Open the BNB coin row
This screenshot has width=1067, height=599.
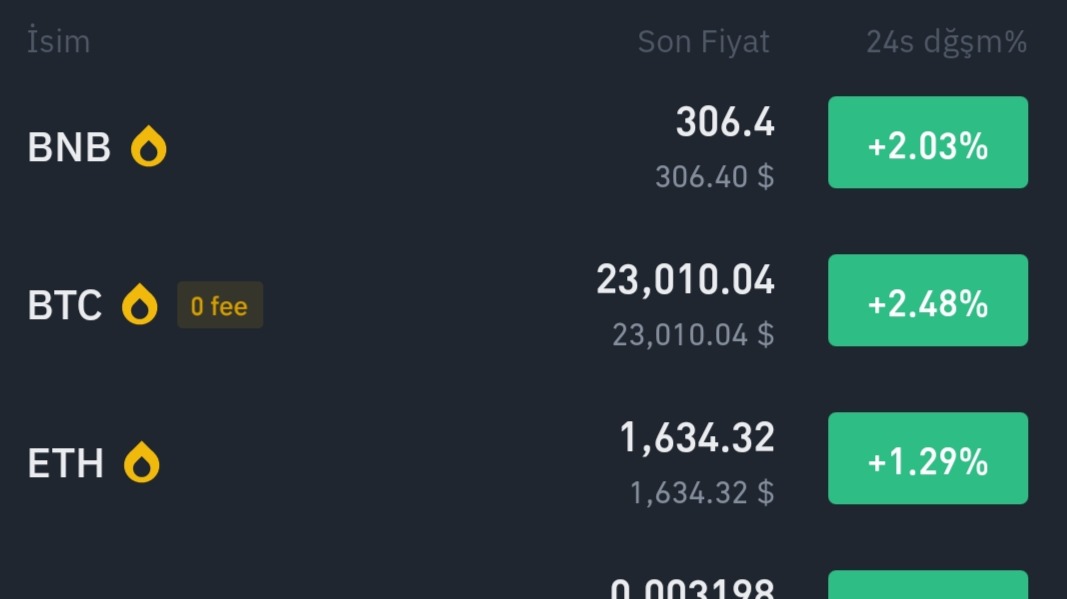pyautogui.click(x=69, y=145)
